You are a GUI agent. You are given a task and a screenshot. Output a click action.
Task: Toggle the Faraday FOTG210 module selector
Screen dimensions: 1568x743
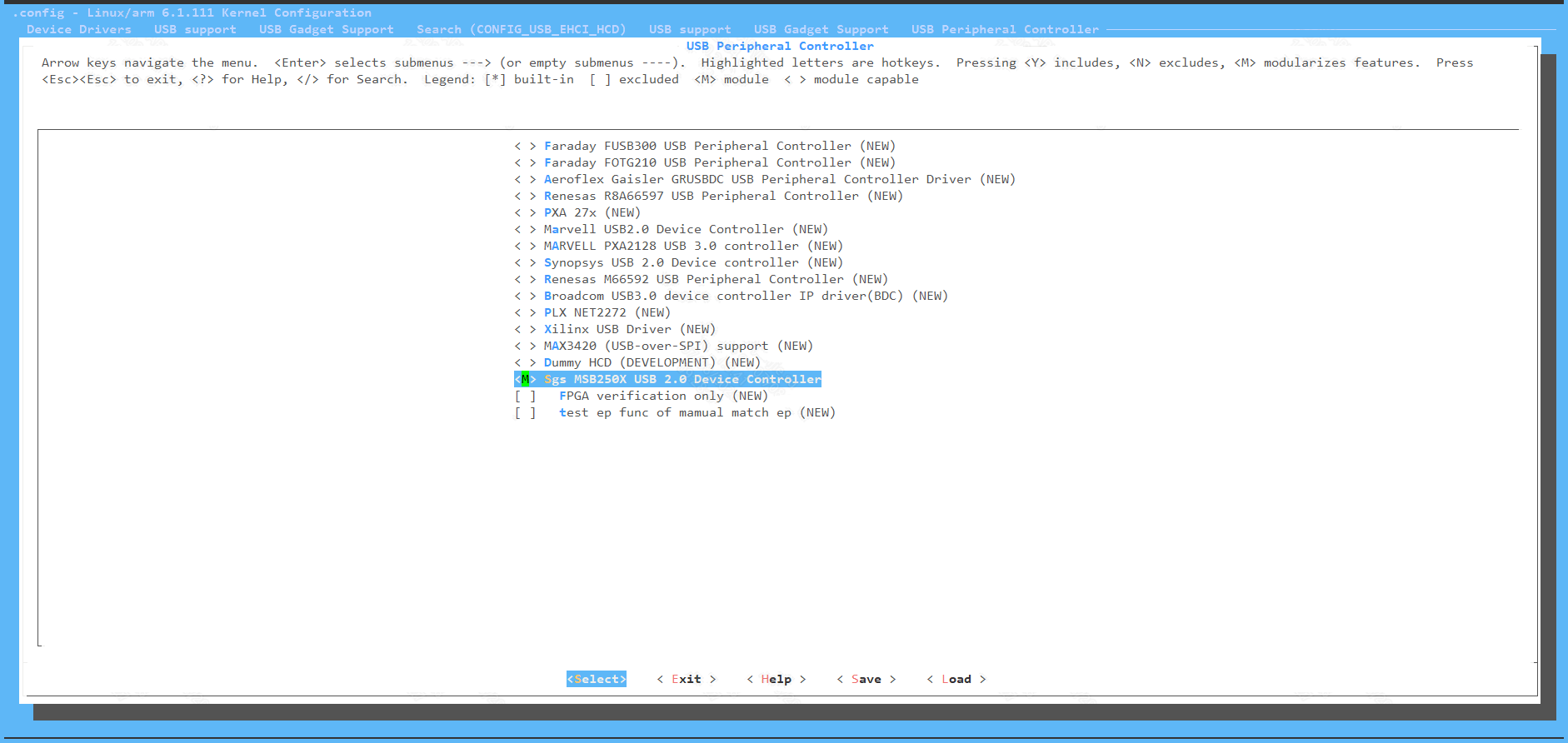click(525, 163)
